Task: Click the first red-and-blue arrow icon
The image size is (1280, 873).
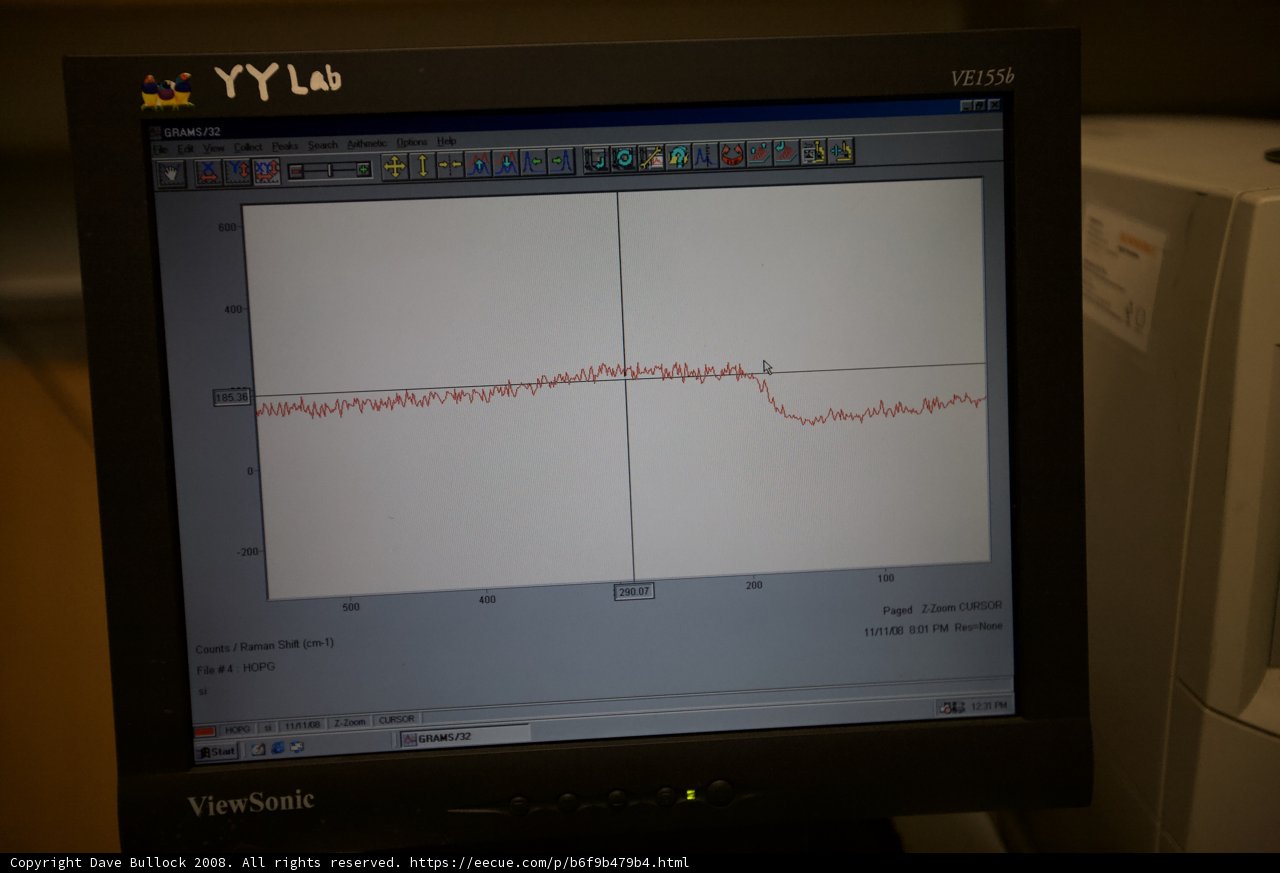Action: [759, 153]
